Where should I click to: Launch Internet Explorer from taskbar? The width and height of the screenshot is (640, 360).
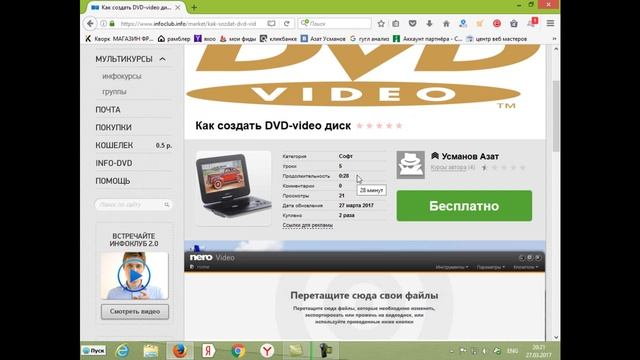(x=122, y=351)
